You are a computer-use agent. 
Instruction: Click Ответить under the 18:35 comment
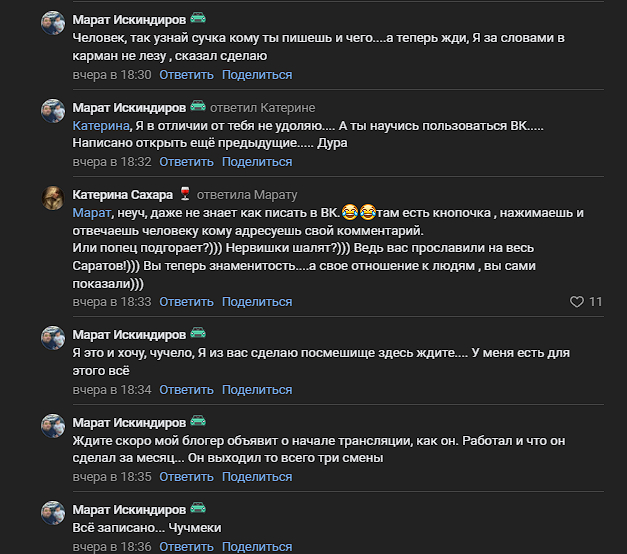coord(186,477)
